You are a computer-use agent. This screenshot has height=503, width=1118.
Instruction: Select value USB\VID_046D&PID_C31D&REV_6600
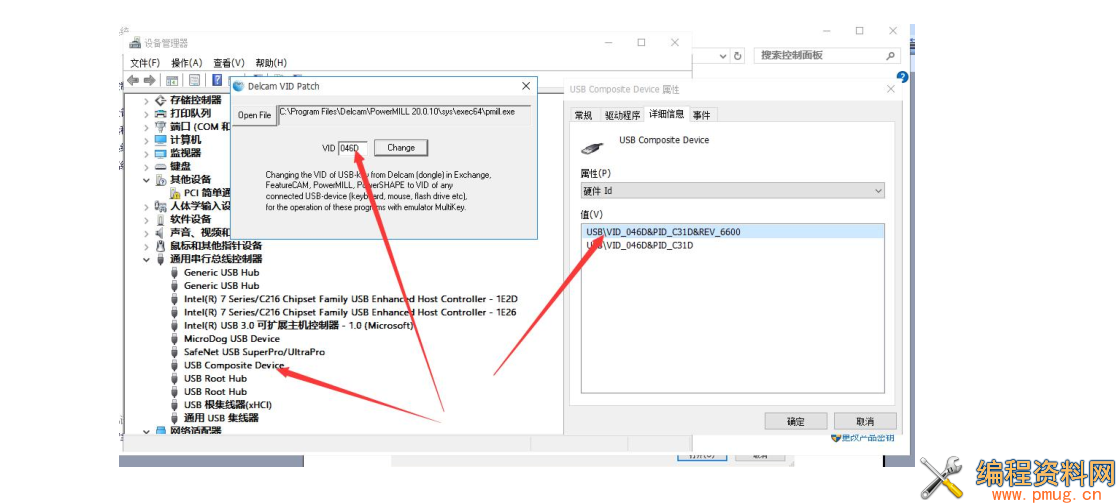(x=732, y=232)
